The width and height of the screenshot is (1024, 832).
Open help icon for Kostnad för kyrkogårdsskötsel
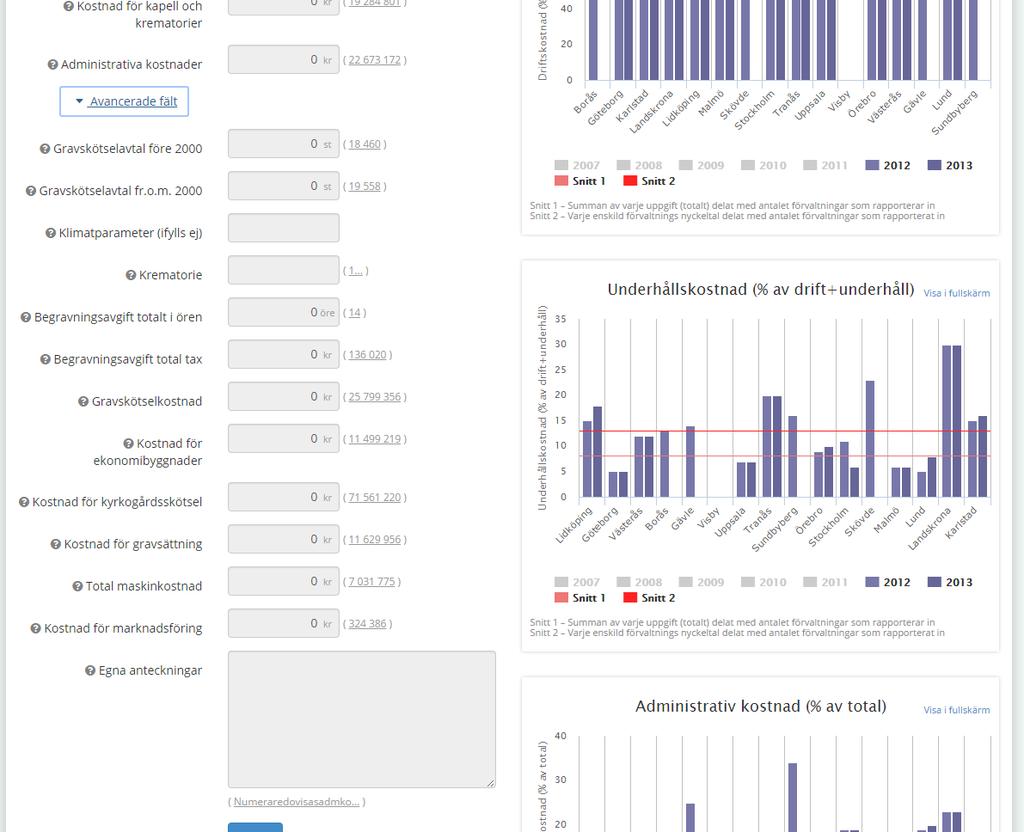24,502
